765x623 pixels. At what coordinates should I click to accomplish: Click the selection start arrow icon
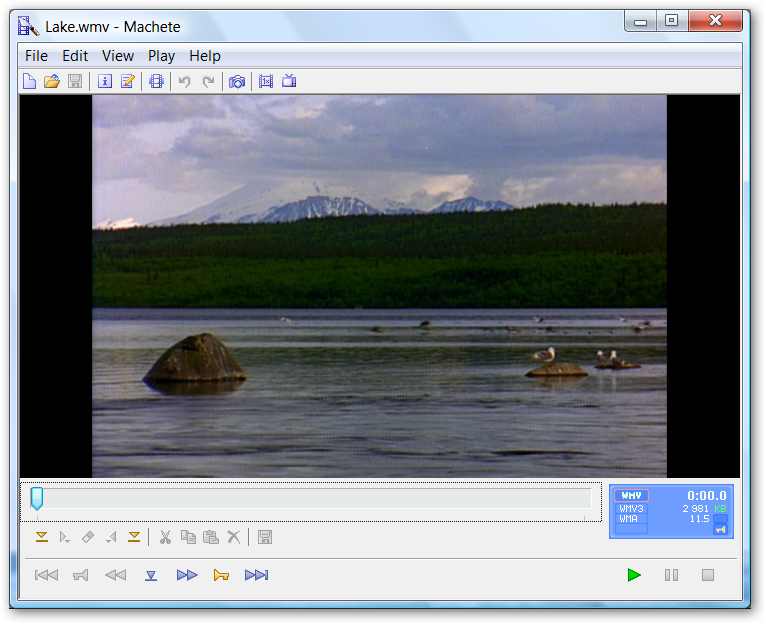[64, 537]
